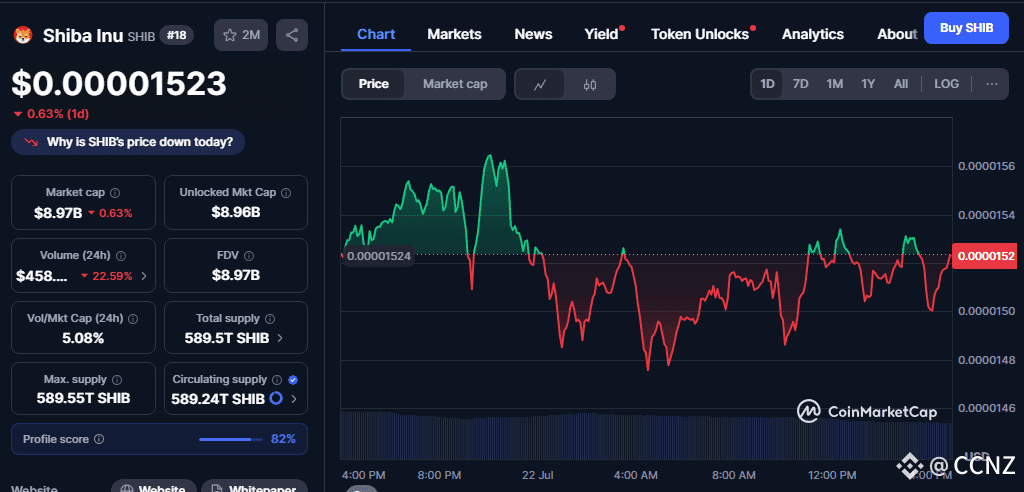The image size is (1024, 492).
Task: Click the globe icon on Website button
Action: point(128,489)
